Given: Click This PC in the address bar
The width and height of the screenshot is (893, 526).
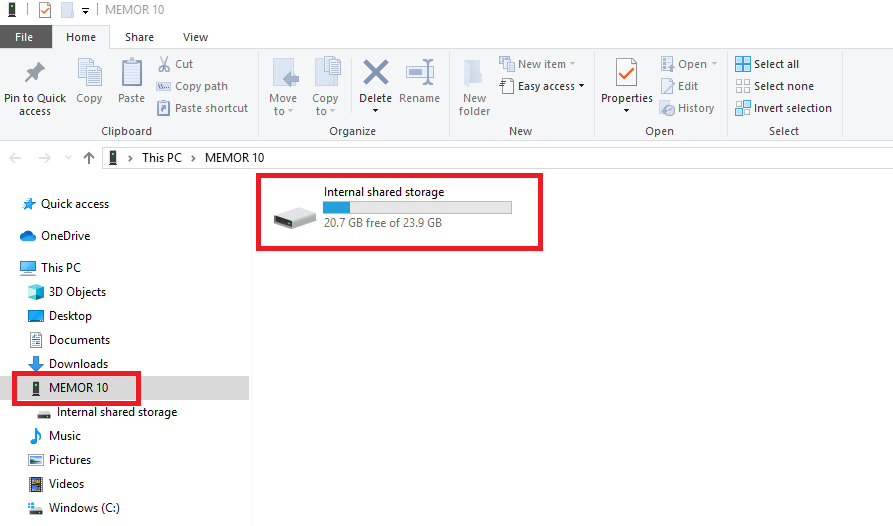Looking at the screenshot, I should 162,158.
